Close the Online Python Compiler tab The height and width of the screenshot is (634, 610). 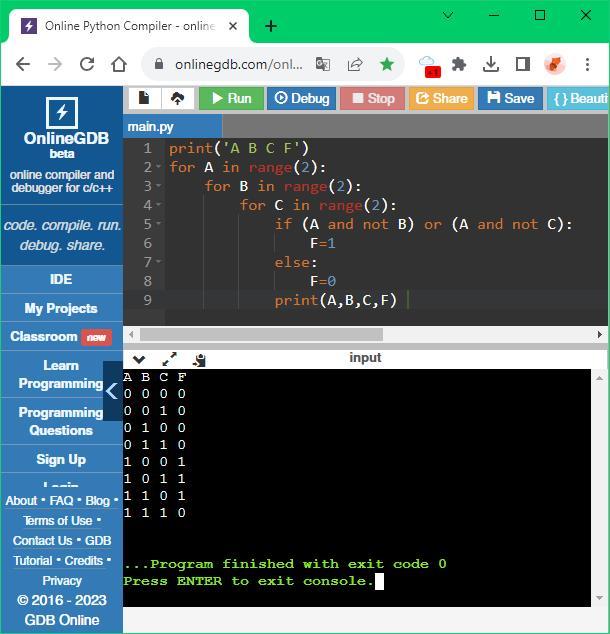[233, 26]
